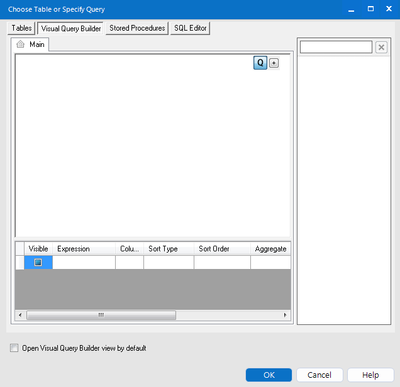Click the Sort Type column header

click(169, 249)
